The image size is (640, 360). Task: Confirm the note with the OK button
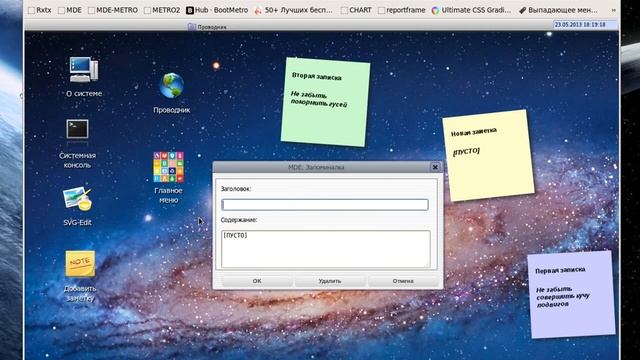point(257,281)
